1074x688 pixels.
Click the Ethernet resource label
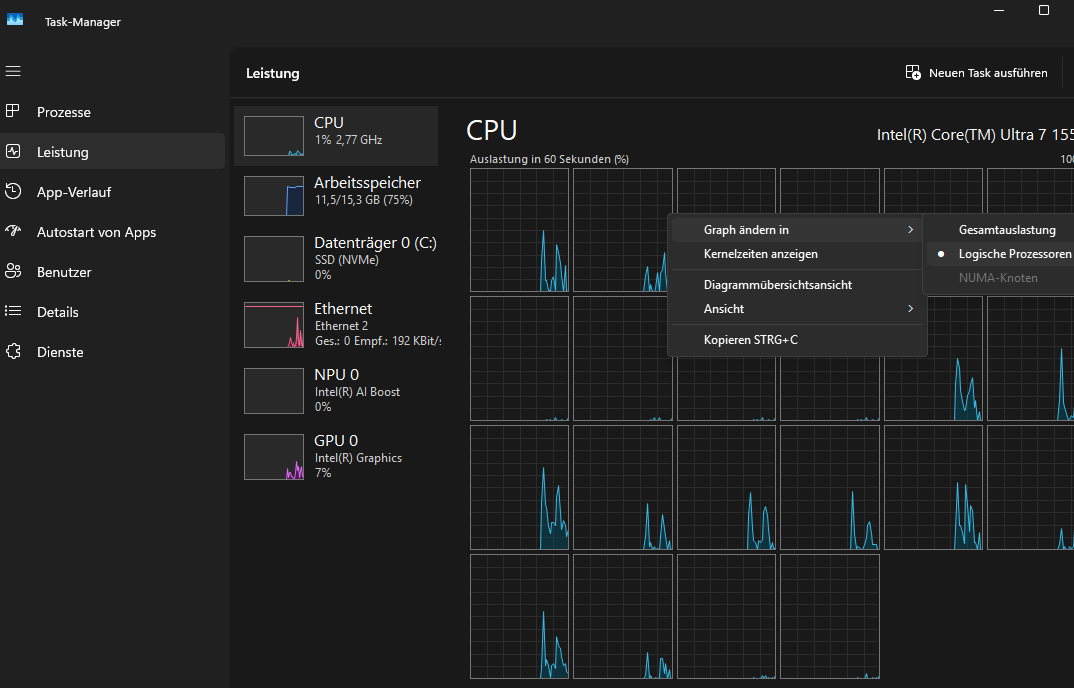[x=343, y=308]
